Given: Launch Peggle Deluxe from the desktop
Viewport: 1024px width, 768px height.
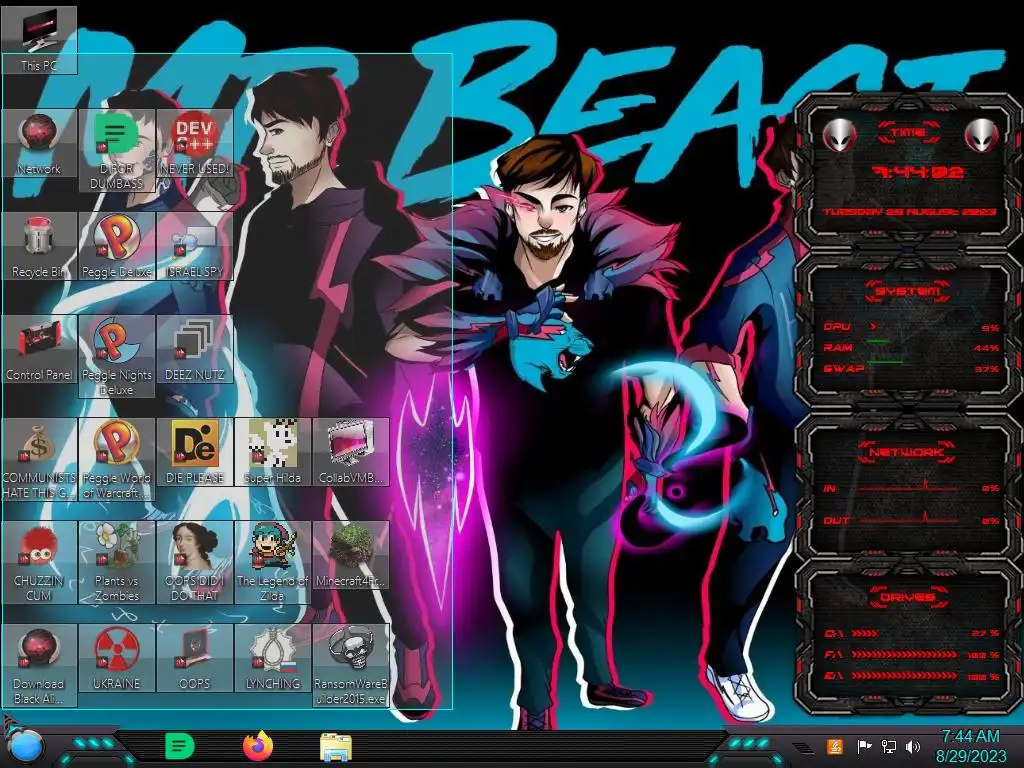Looking at the screenshot, I should click(x=117, y=246).
